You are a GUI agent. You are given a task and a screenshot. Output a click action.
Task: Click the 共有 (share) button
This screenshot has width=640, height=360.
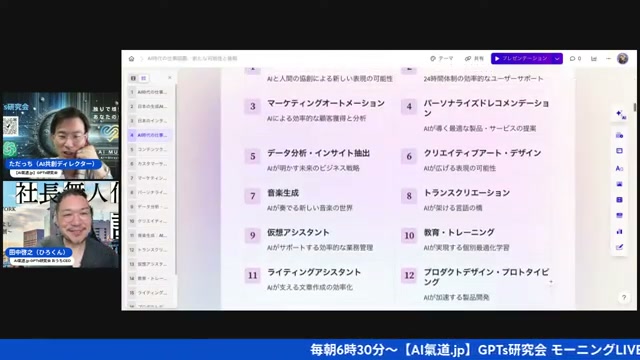474,59
